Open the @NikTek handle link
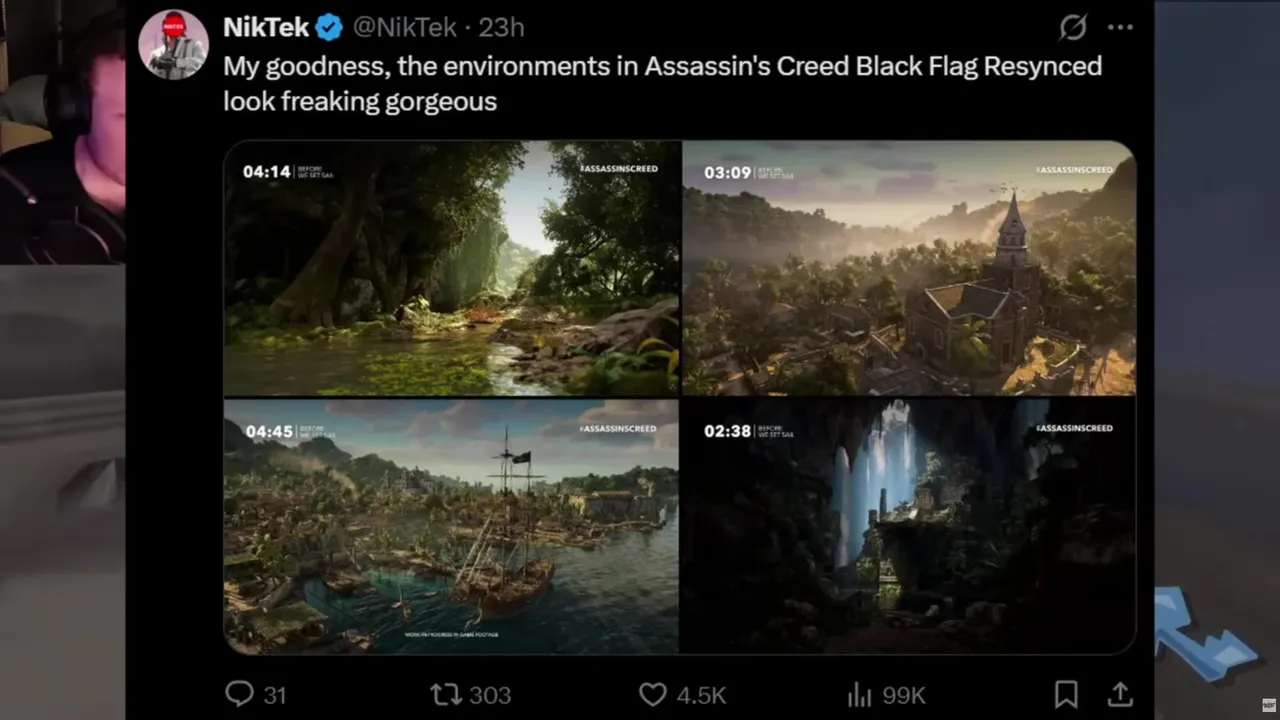Viewport: 1280px width, 720px height. pos(404,28)
